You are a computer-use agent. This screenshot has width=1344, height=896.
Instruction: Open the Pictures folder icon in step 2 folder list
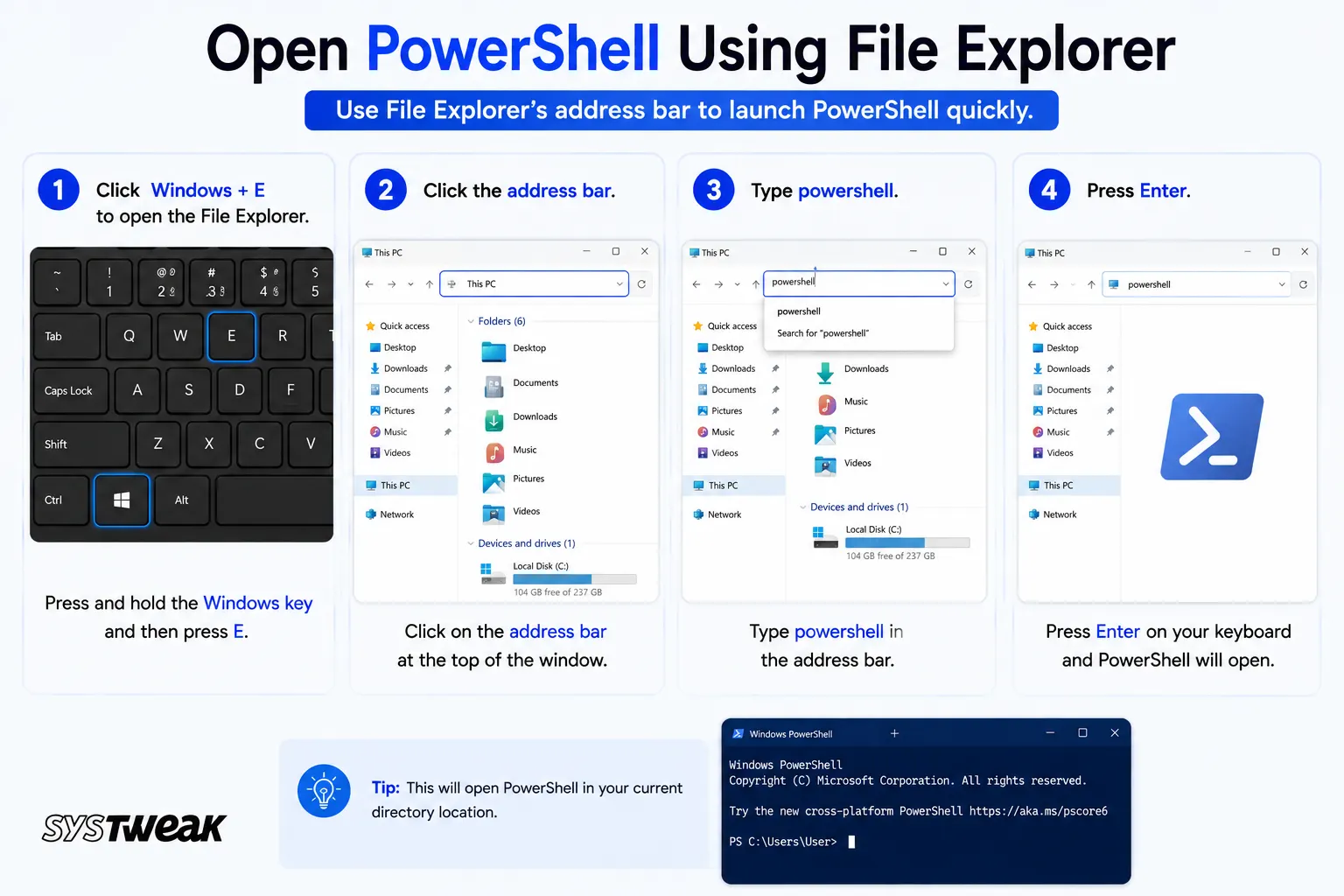pos(494,482)
